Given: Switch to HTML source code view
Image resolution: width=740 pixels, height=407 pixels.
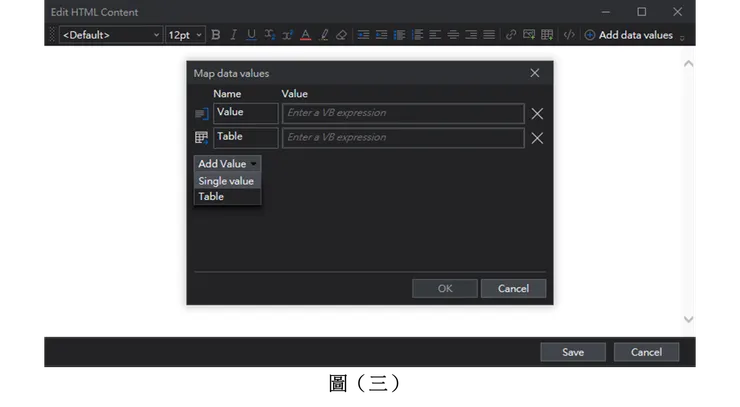Looking at the screenshot, I should 569,35.
